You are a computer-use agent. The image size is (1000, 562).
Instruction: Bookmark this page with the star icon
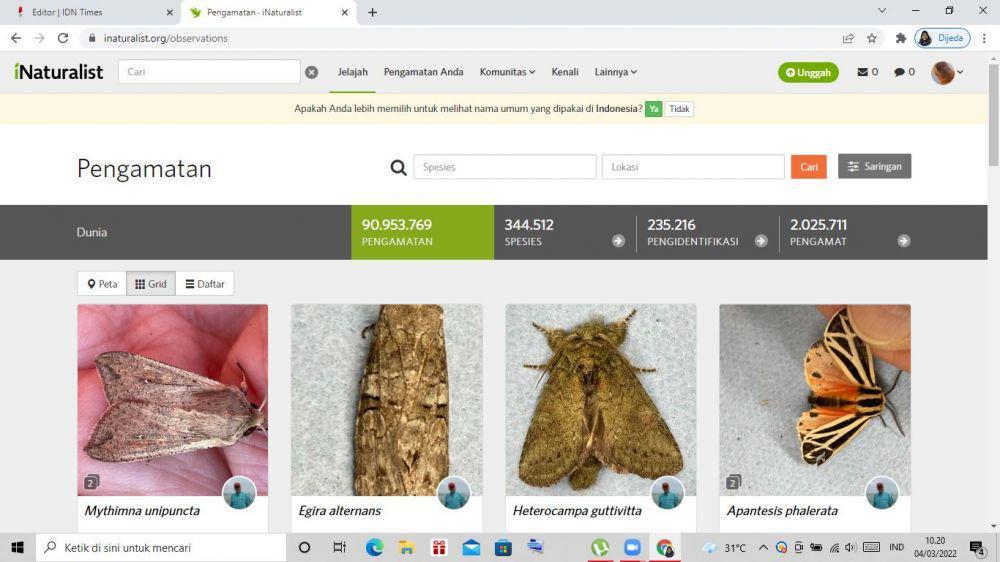point(872,38)
